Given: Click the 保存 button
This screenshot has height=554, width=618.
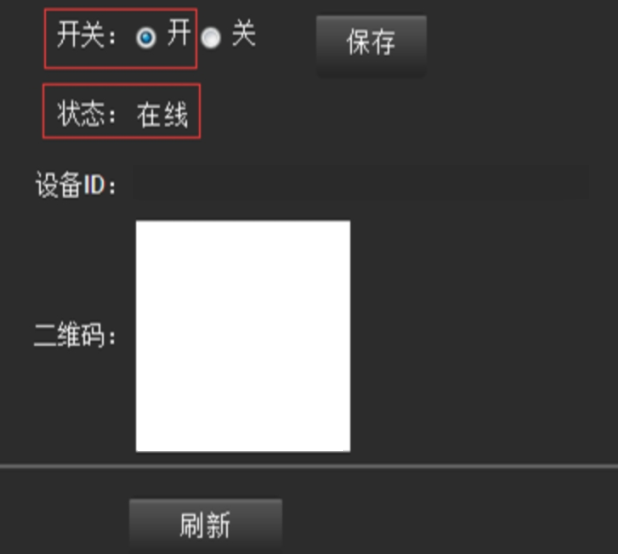Looking at the screenshot, I should [371, 45].
